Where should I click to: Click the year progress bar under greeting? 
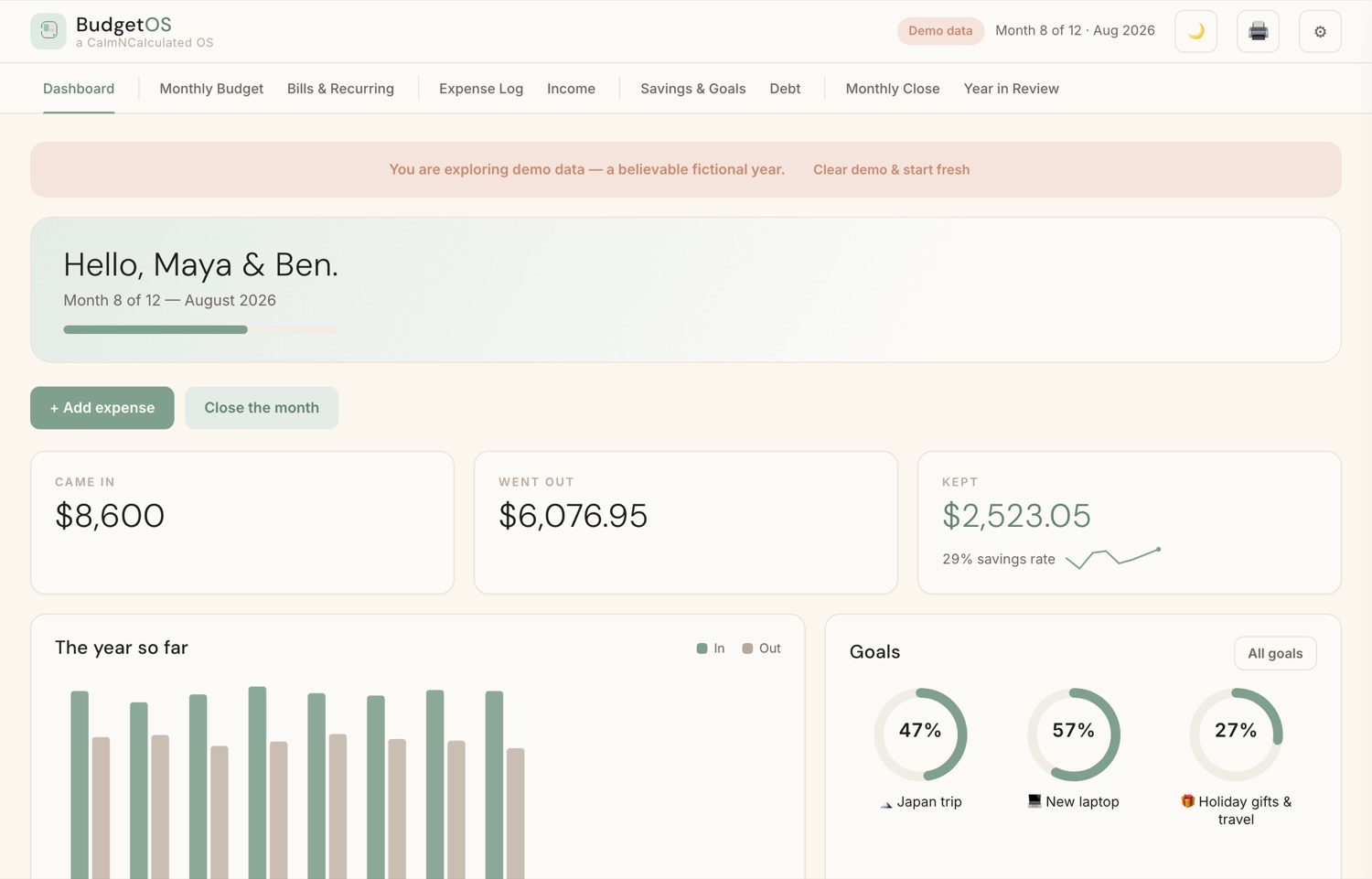coord(200,329)
